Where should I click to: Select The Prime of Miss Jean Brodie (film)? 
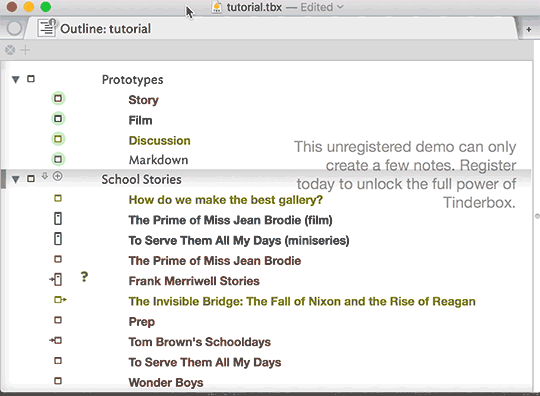click(230, 220)
